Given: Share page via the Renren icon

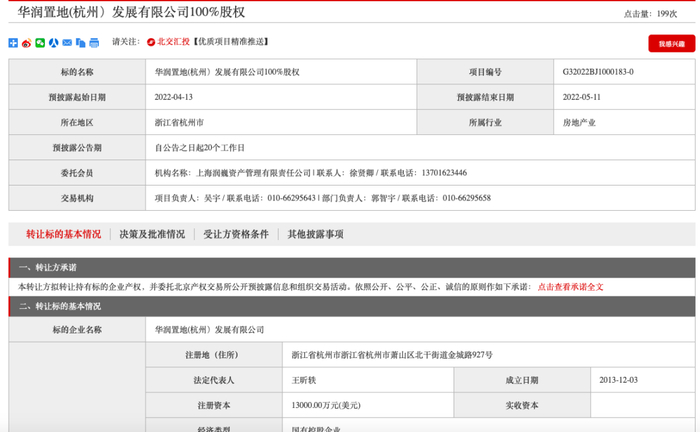Looking at the screenshot, I should click(x=54, y=43).
